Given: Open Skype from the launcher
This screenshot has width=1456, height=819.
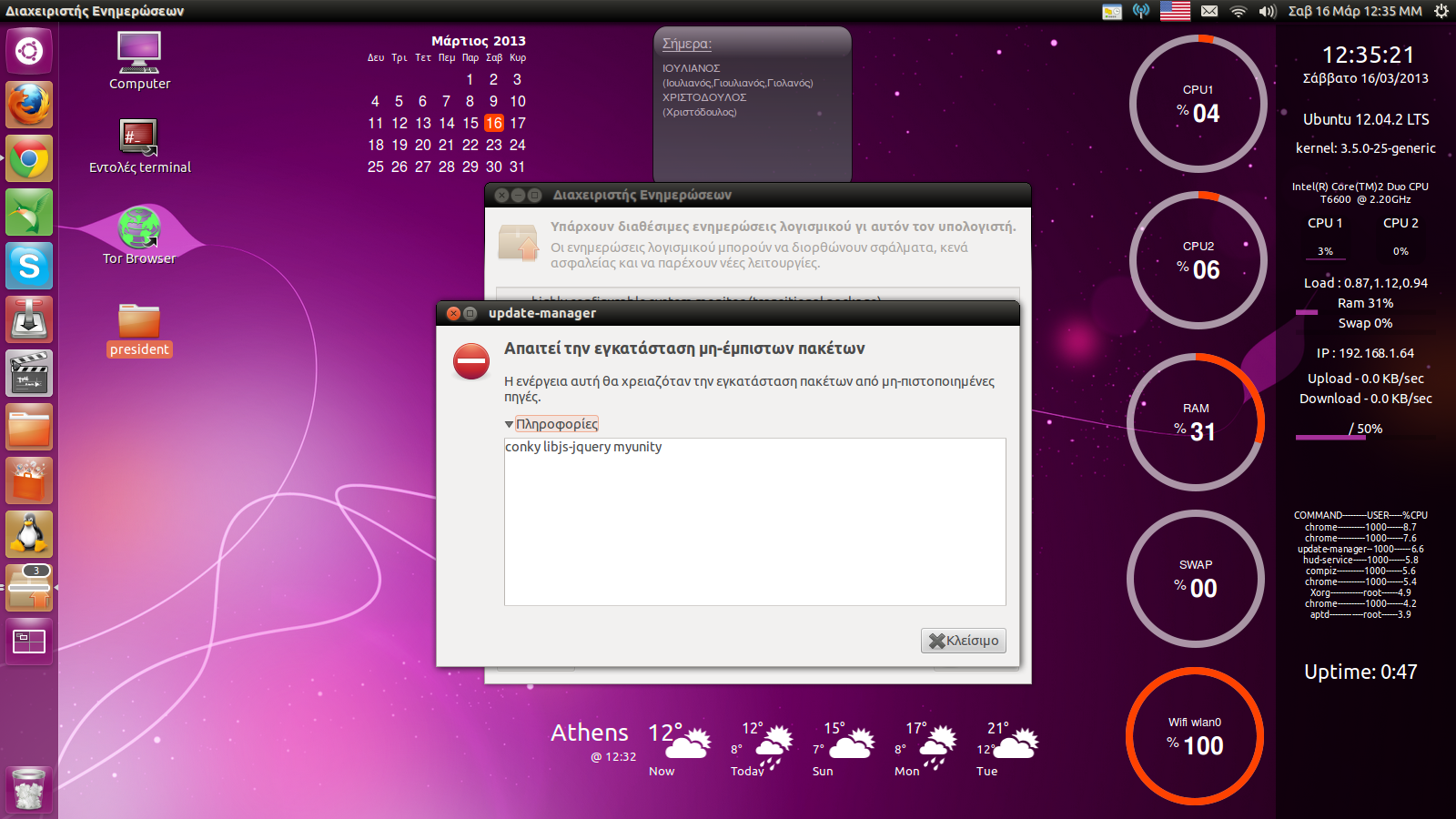Looking at the screenshot, I should click(29, 267).
